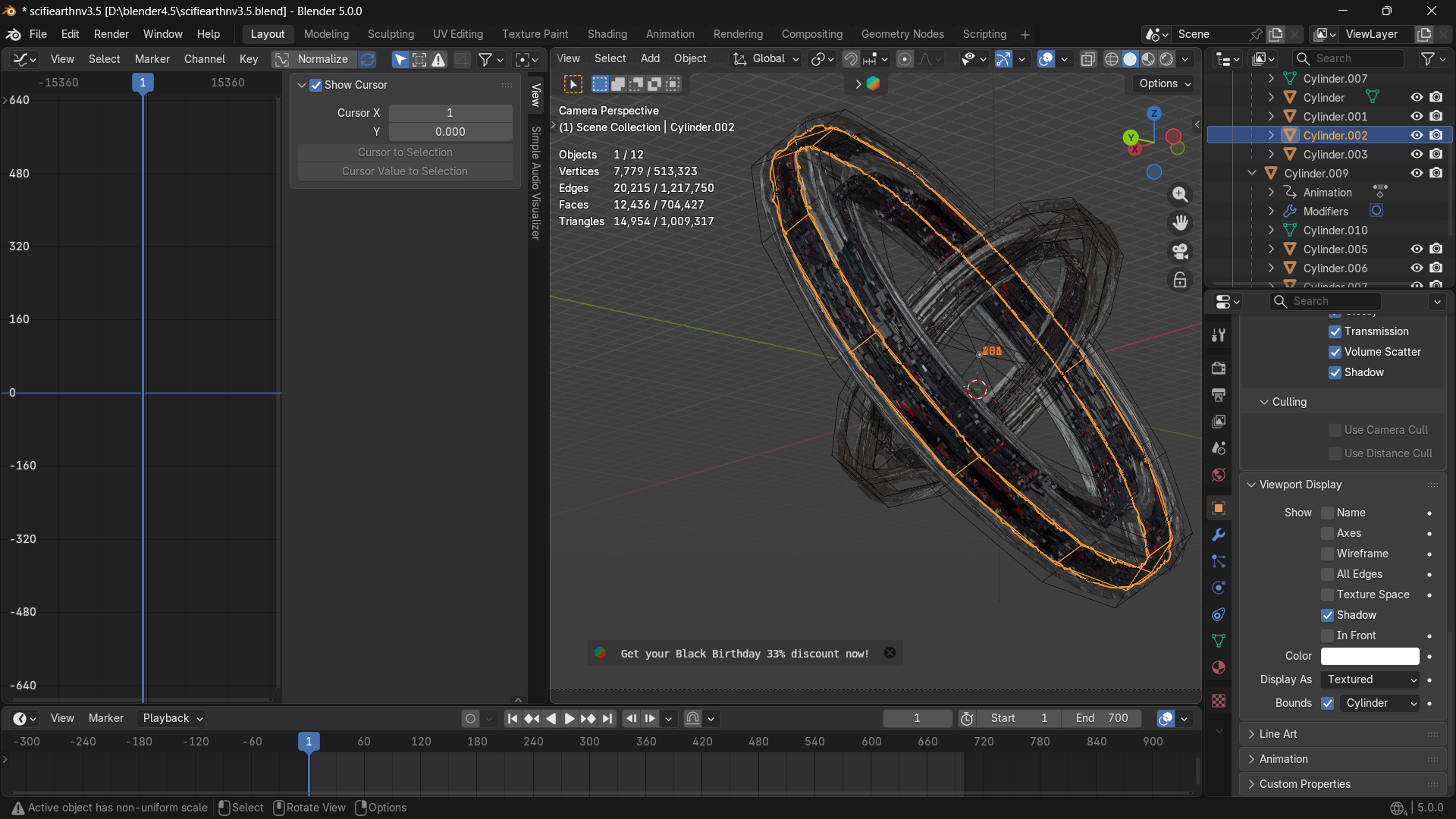This screenshot has width=1456, height=819.
Task: Click the zoom in/out viewport icon
Action: pyautogui.click(x=1180, y=195)
